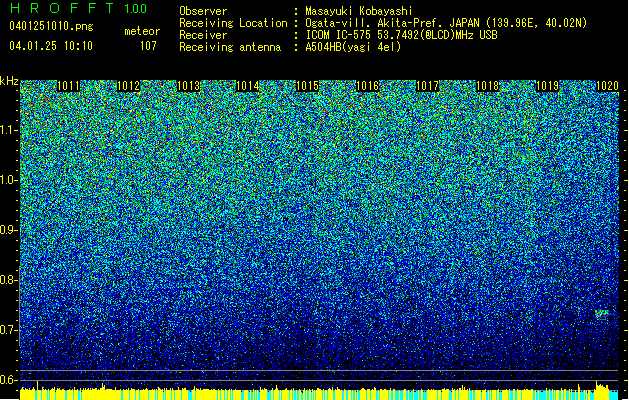Click the 1012 time marker
This screenshot has height=400, width=629.
point(128,86)
